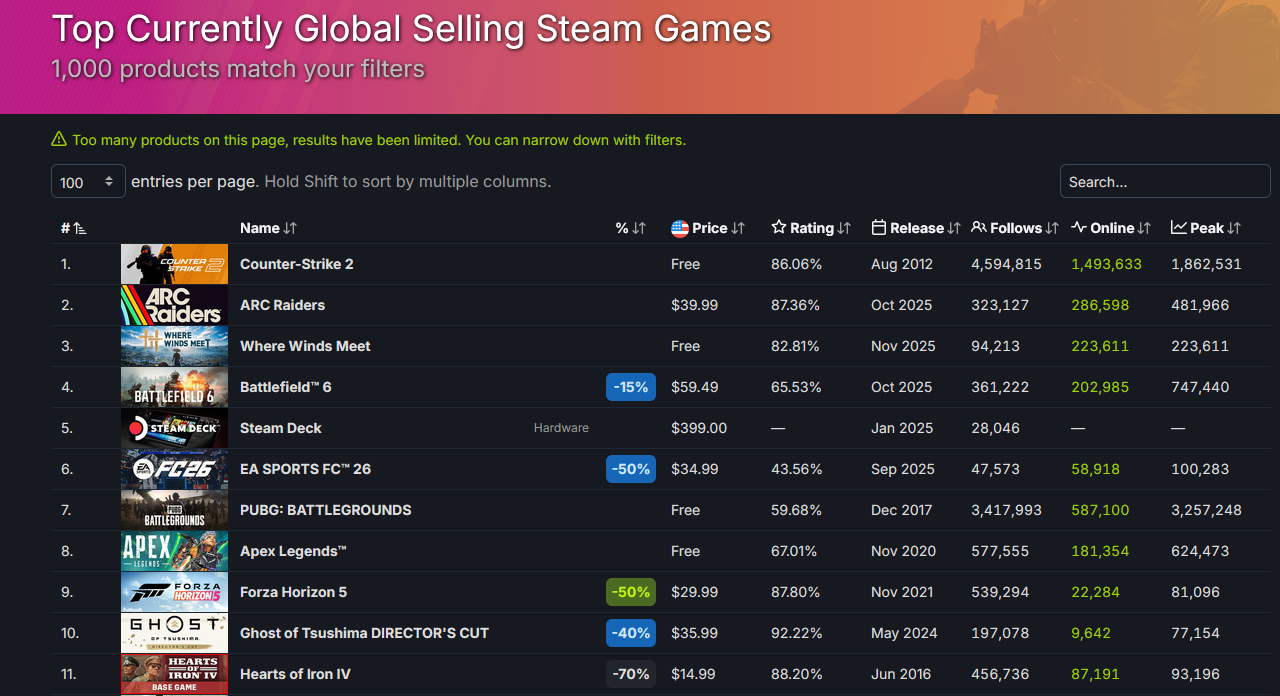
Task: Open Ghost of Tsushima DIRECTOR'S CUT link
Action: pyautogui.click(x=364, y=633)
